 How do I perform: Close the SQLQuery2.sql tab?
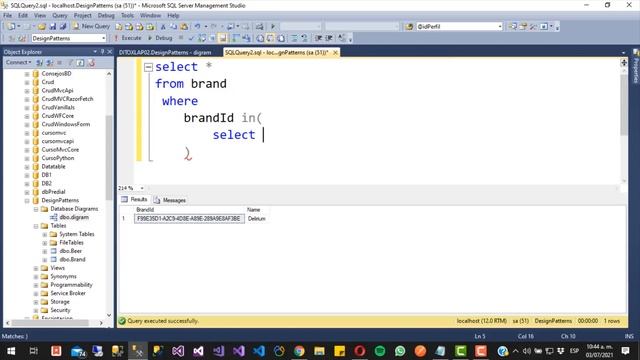pyautogui.click(x=335, y=53)
